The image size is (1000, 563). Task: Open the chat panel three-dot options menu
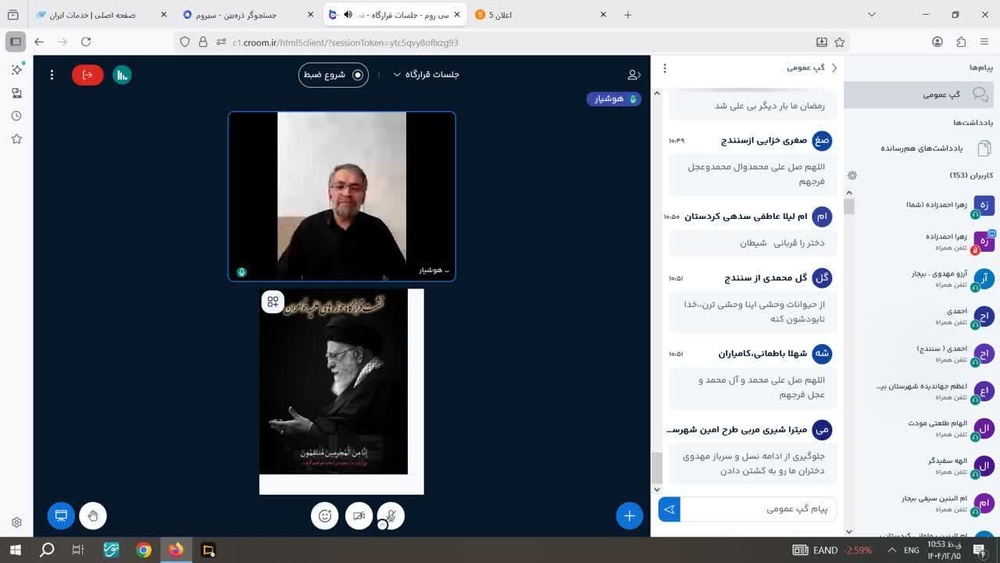tap(664, 68)
